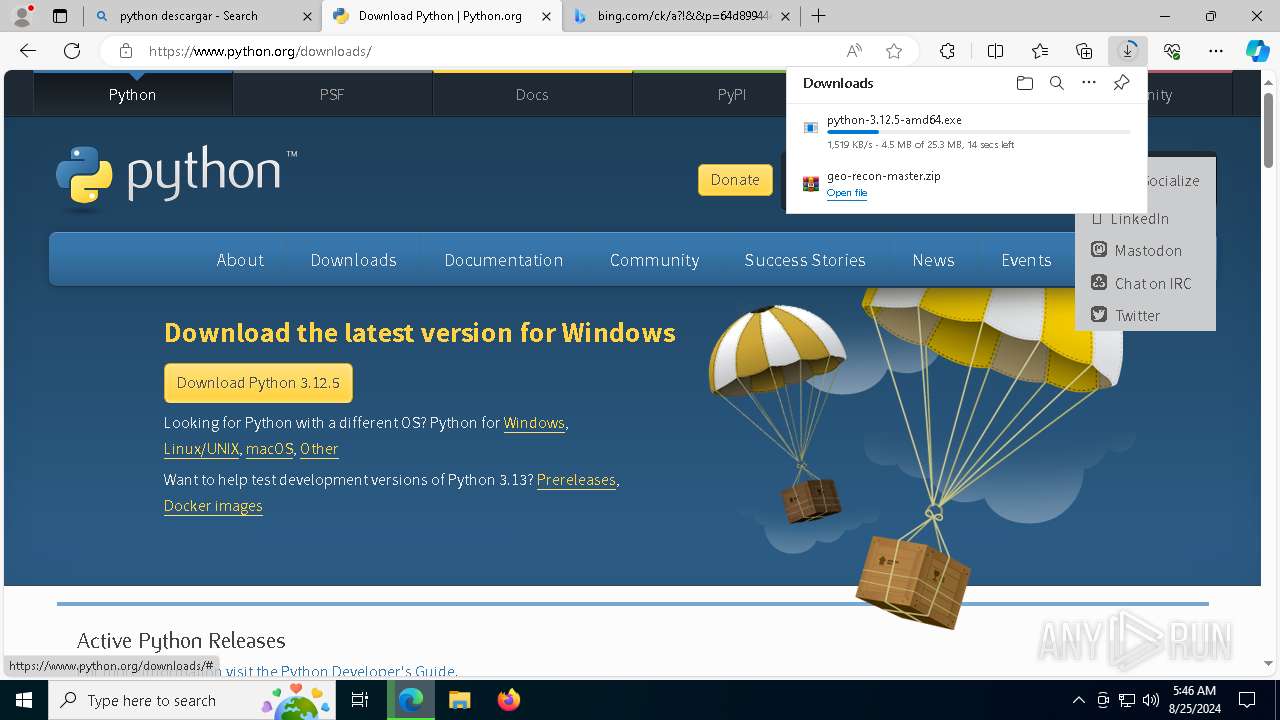The height and width of the screenshot is (720, 1280).
Task: Open File Explorer from taskbar
Action: coord(459,700)
